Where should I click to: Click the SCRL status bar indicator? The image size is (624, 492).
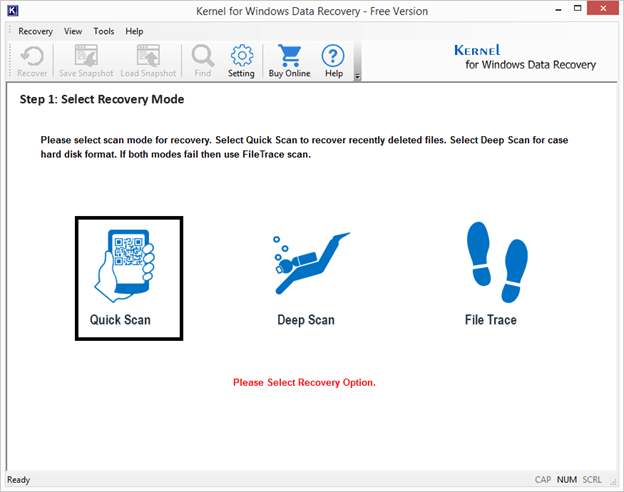pyautogui.click(x=592, y=480)
